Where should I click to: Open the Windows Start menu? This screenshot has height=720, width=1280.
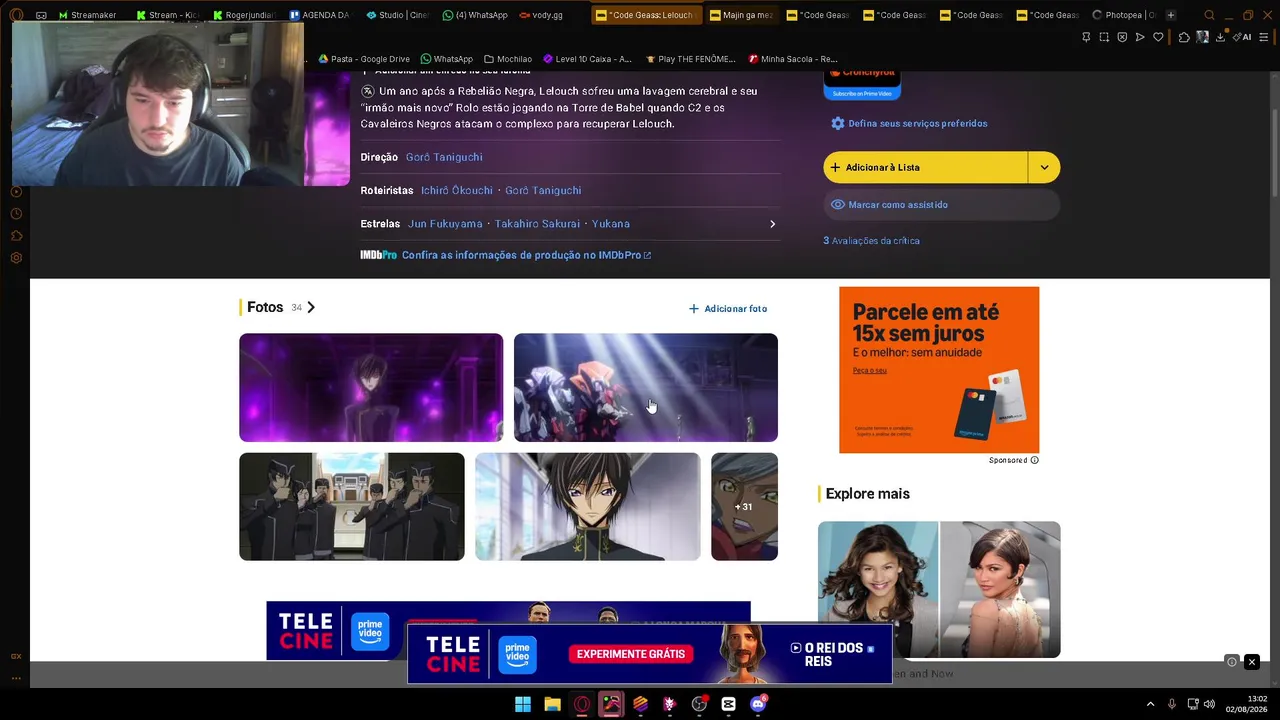coord(523,704)
